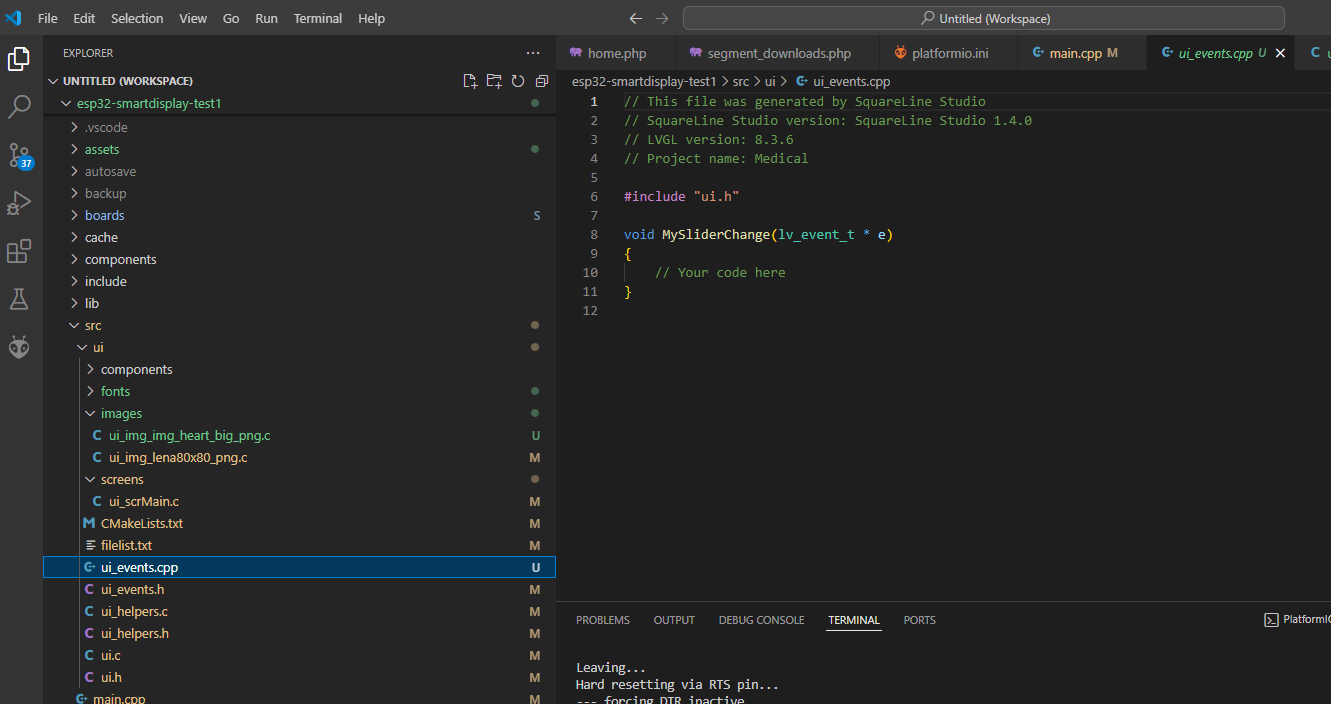
Task: Show the DEBUG CONSOLE panel tab
Action: 761,620
